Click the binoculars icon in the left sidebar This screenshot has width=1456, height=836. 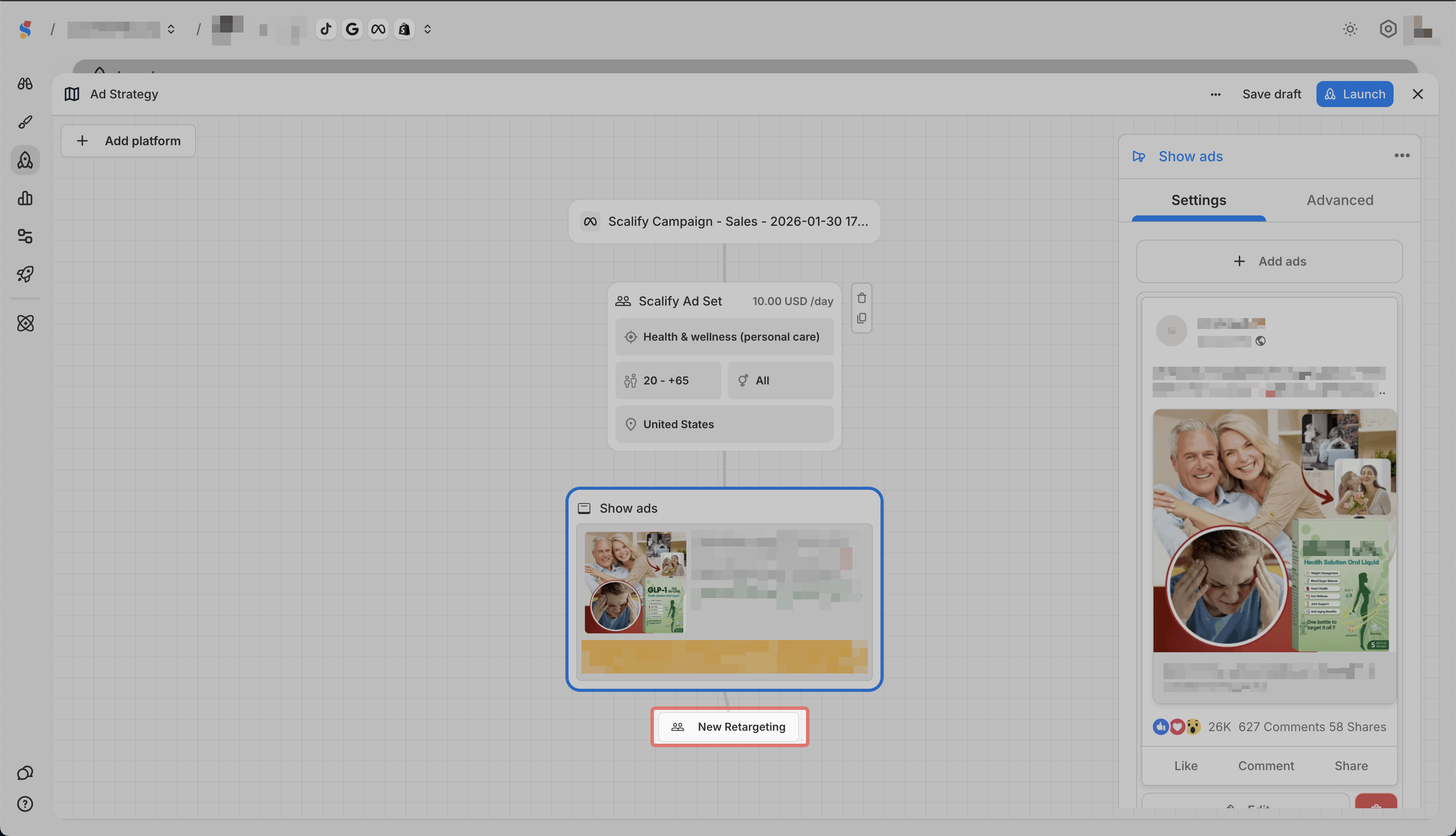[x=25, y=84]
